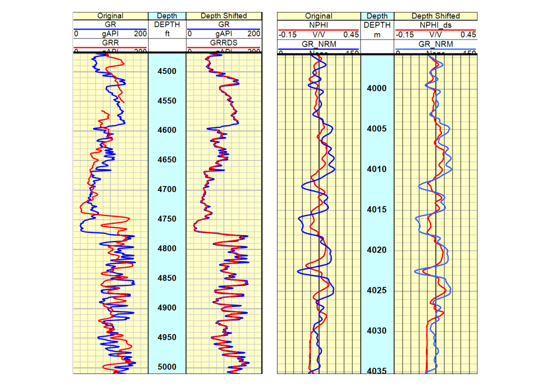
Task: Select the 4950 depth marker
Action: 167,338
